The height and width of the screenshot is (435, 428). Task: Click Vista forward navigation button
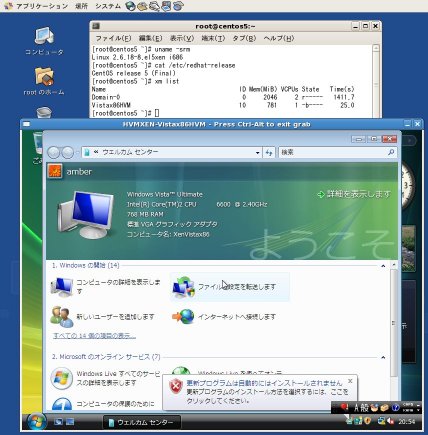pyautogui.click(x=68, y=153)
